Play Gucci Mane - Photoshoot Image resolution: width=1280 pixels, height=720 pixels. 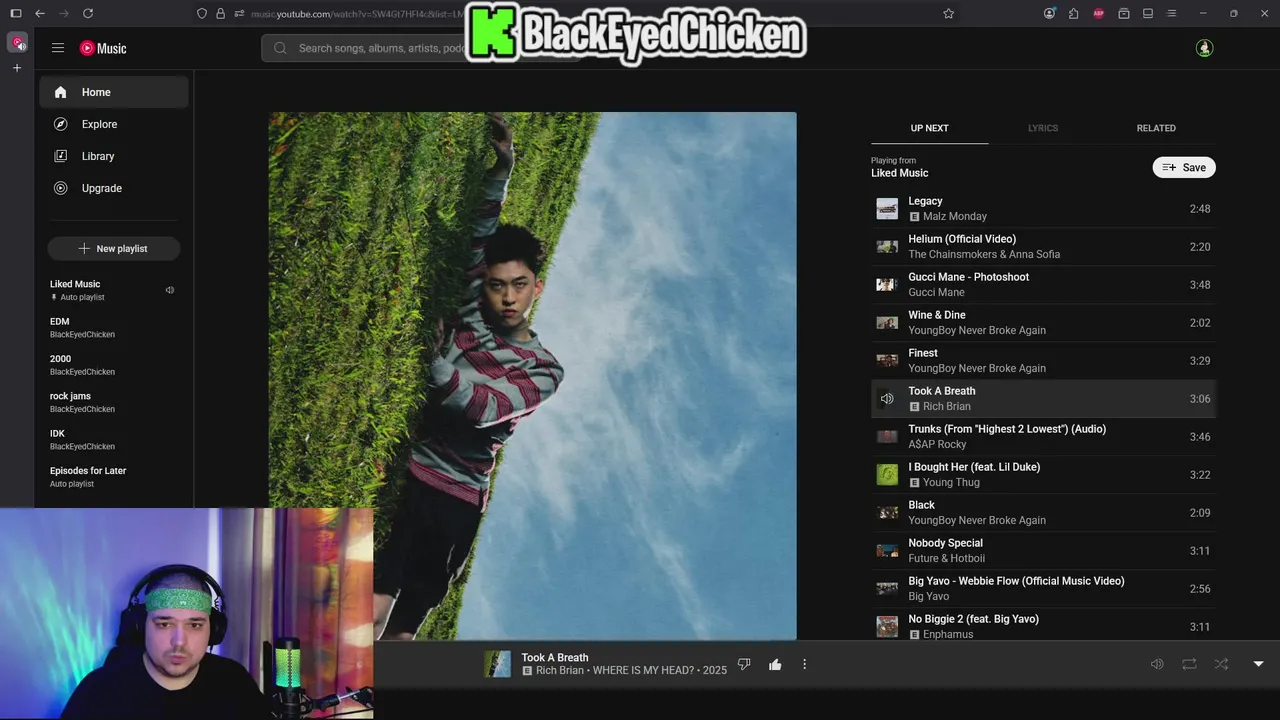click(x=1043, y=285)
